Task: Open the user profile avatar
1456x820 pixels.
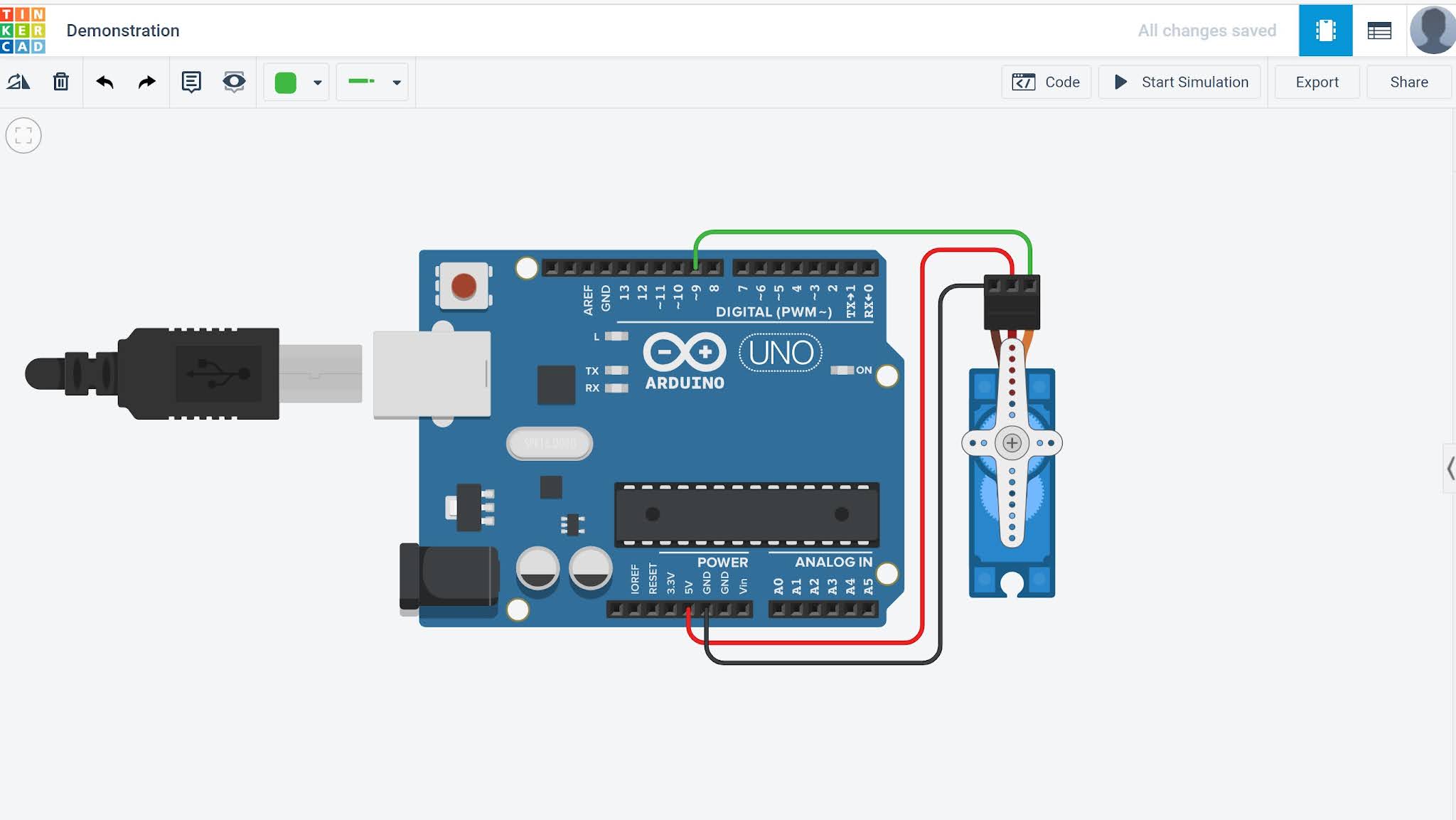Action: [1433, 31]
